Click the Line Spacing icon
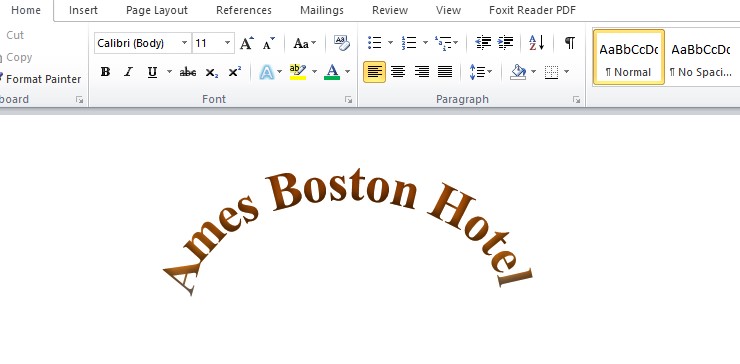The height and width of the screenshot is (364, 740). [477, 72]
